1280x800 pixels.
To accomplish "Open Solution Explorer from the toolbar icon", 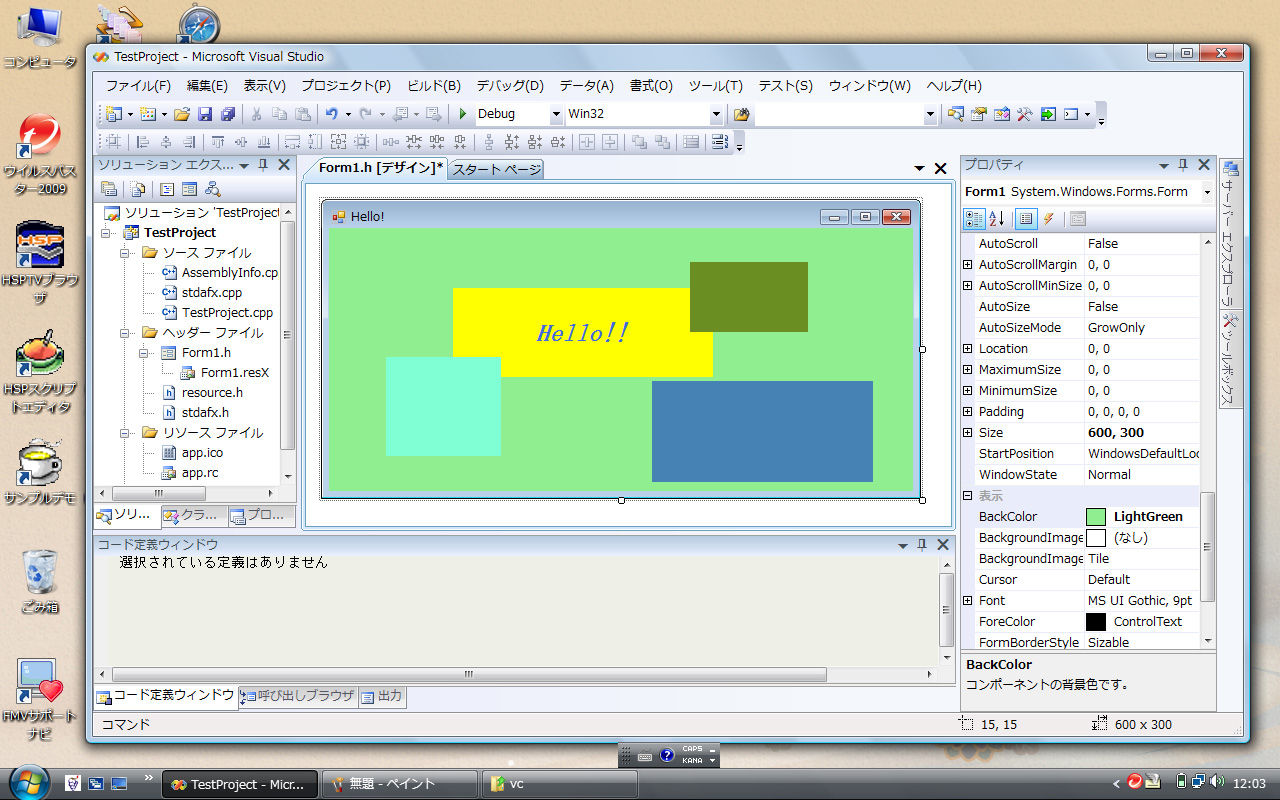I will [956, 114].
